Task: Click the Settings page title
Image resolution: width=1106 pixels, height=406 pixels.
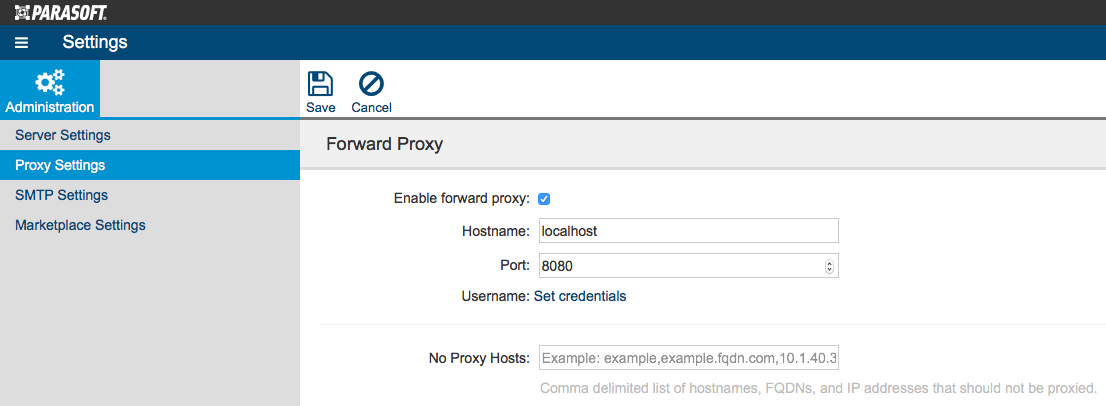Action: click(95, 42)
